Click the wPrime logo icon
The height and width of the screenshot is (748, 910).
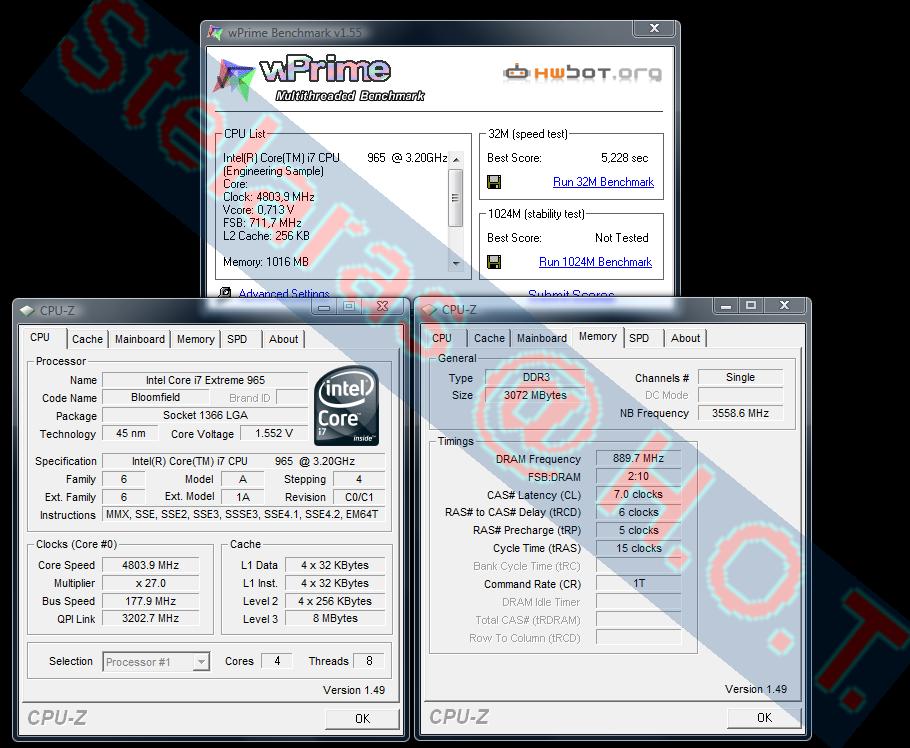tap(234, 78)
